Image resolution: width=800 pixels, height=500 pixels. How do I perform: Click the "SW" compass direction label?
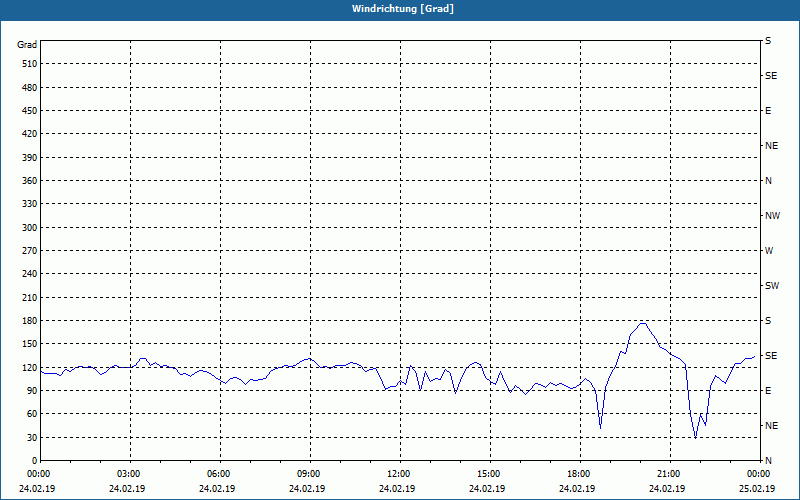[772, 286]
